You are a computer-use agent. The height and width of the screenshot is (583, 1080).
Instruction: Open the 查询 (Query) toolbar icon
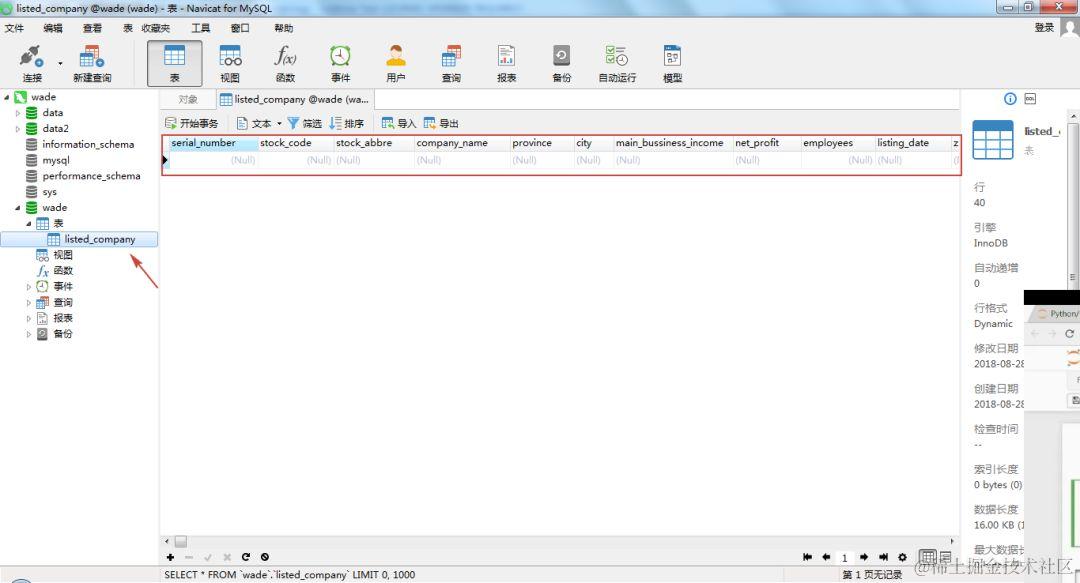pyautogui.click(x=451, y=63)
